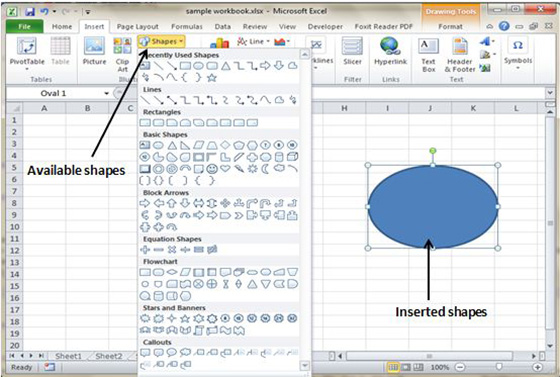Select the inserted blue oval shape
Screen dimensions: 560x377
(x=433, y=207)
